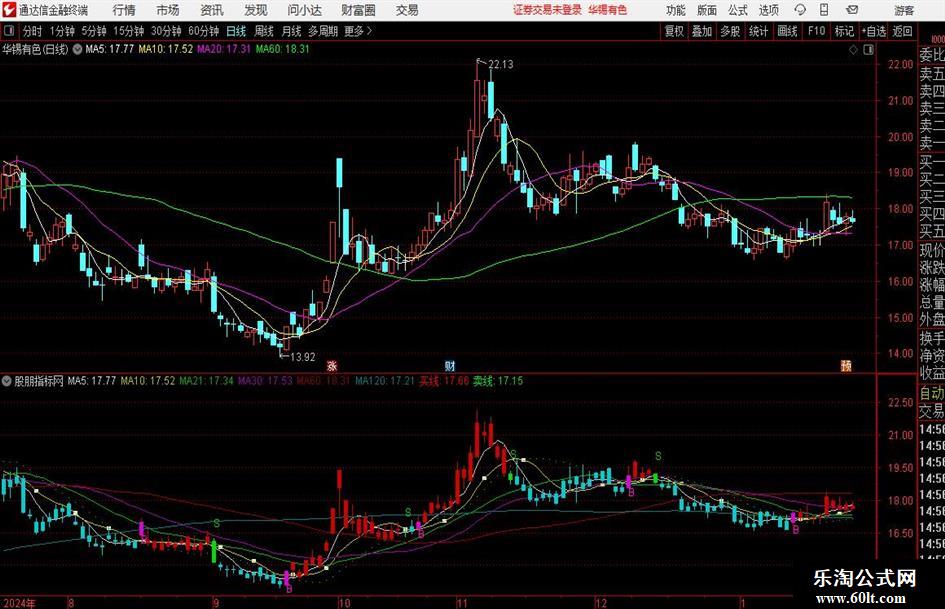
Task: Open 多周期 multi-period view
Action: [x=323, y=31]
